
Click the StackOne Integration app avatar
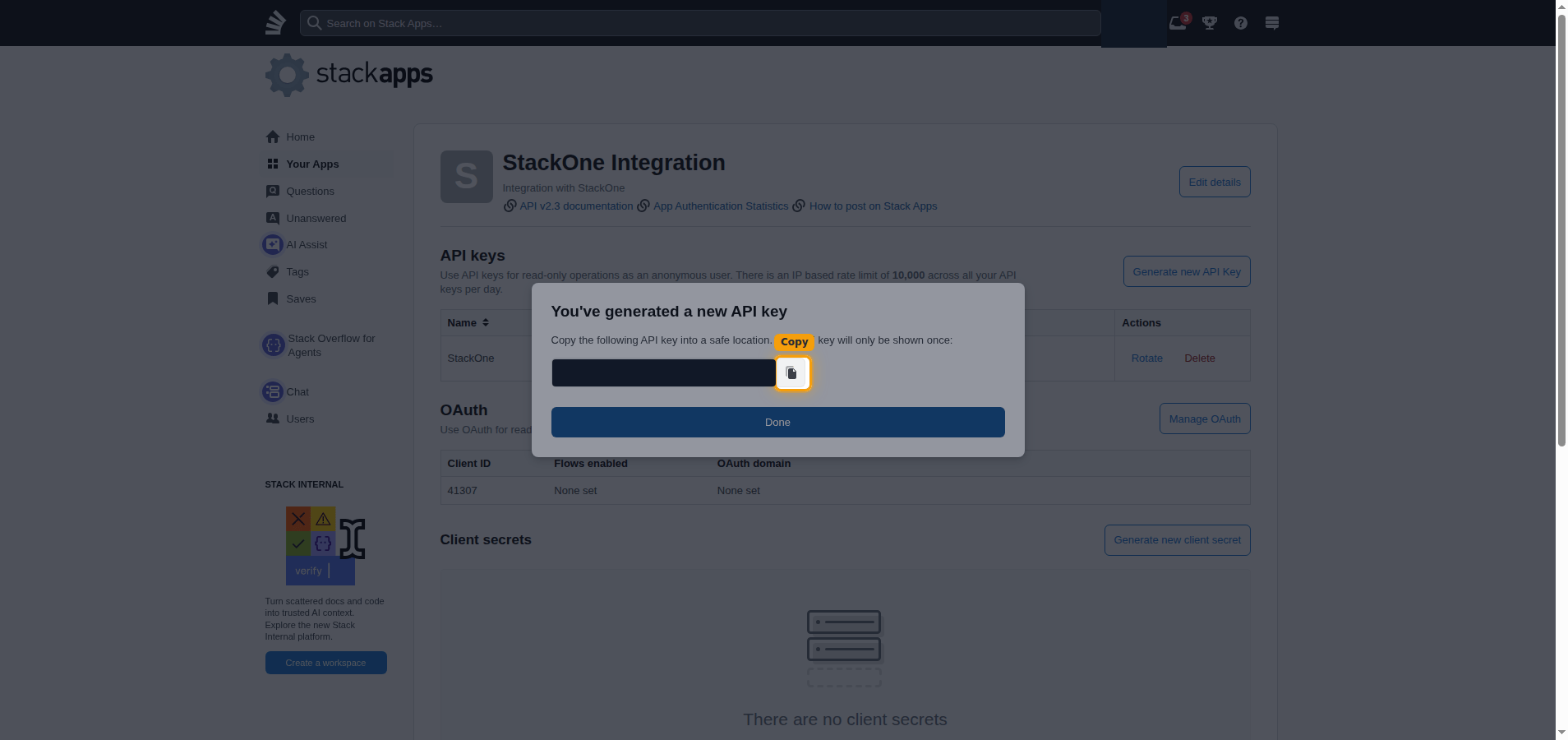pos(466,176)
